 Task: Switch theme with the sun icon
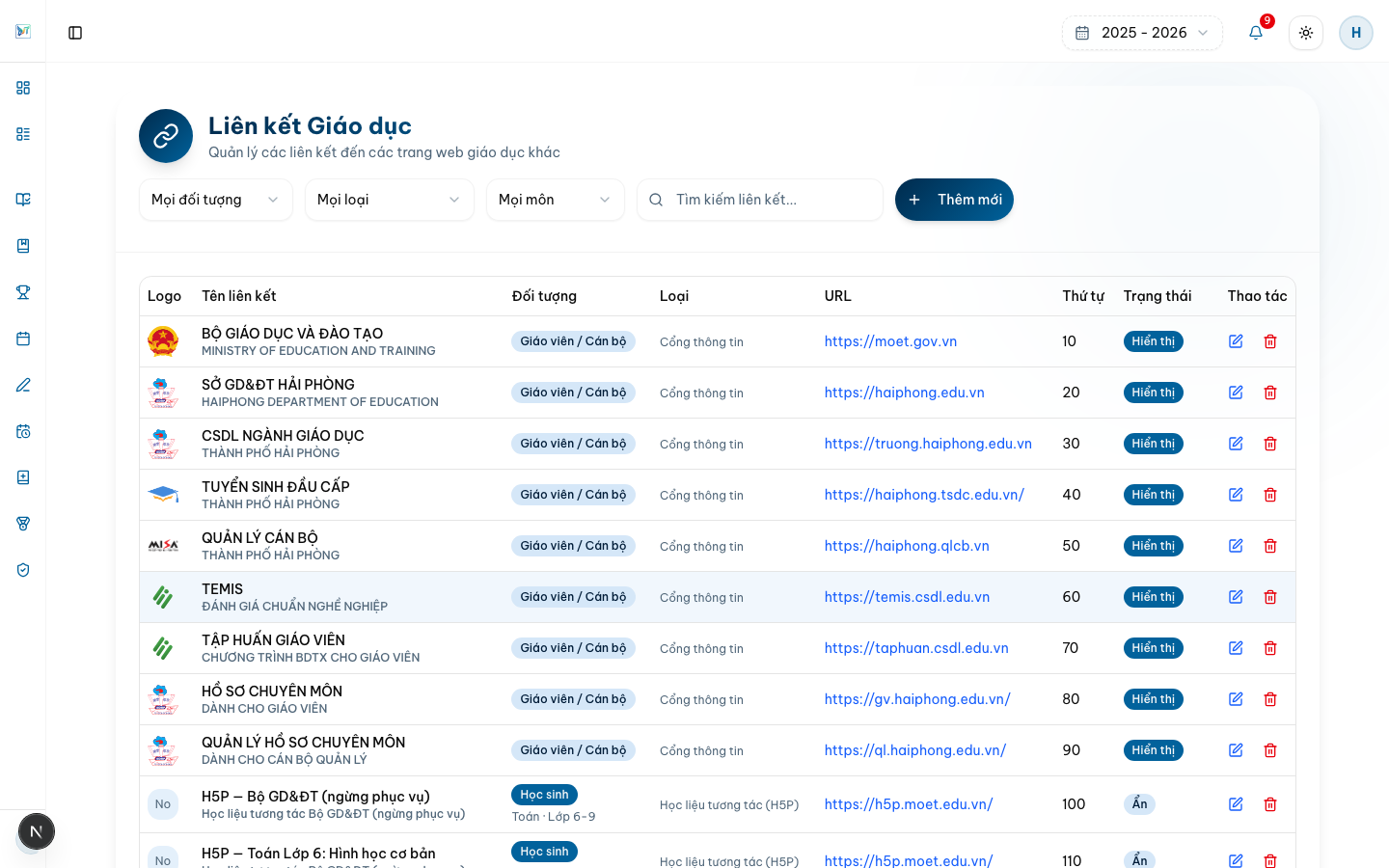pos(1306,33)
